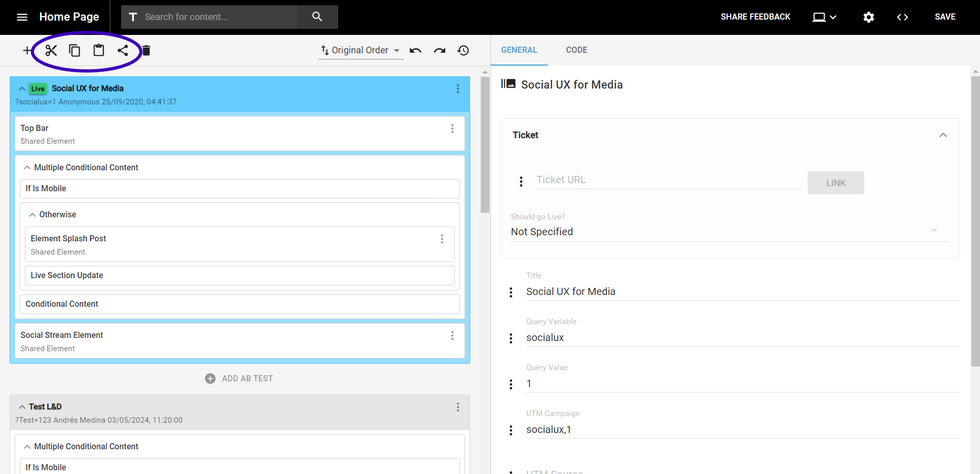
Task: Click the delete trash icon
Action: coord(146,51)
